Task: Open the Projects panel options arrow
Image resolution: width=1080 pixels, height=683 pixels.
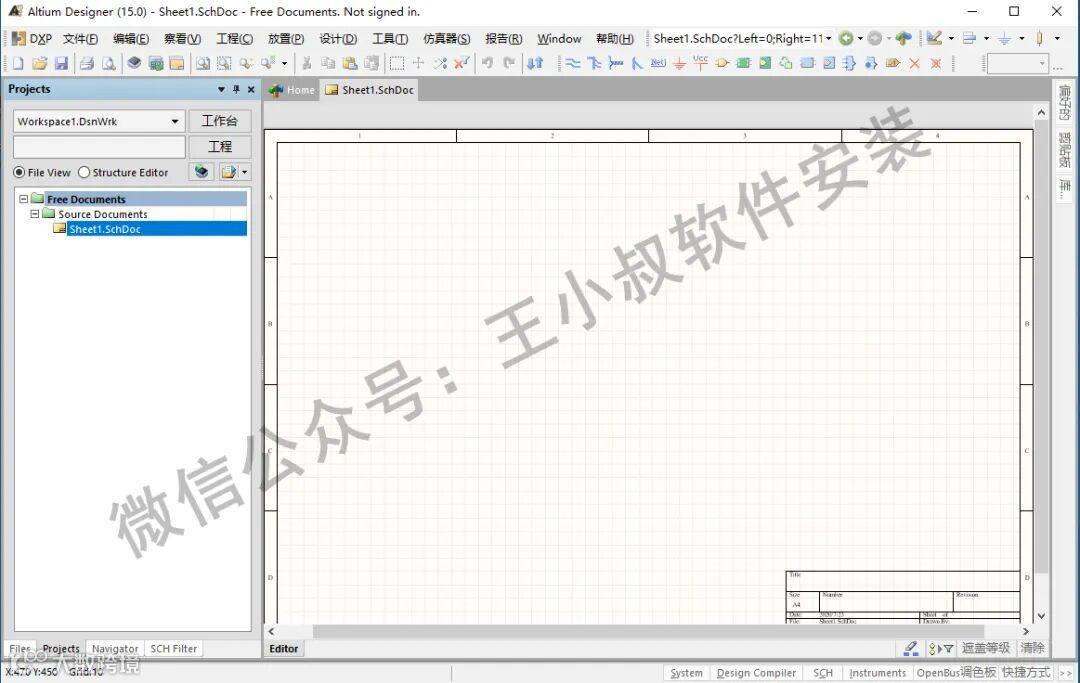Action: (x=221, y=90)
